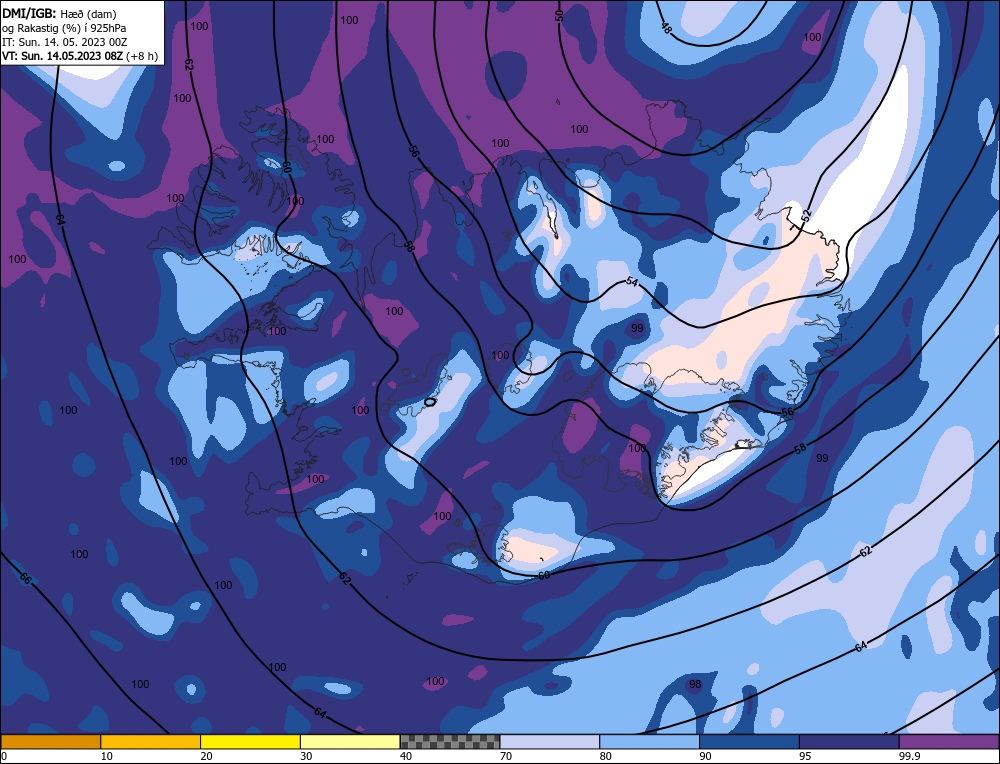Click the '98' humidity value label

click(695, 684)
